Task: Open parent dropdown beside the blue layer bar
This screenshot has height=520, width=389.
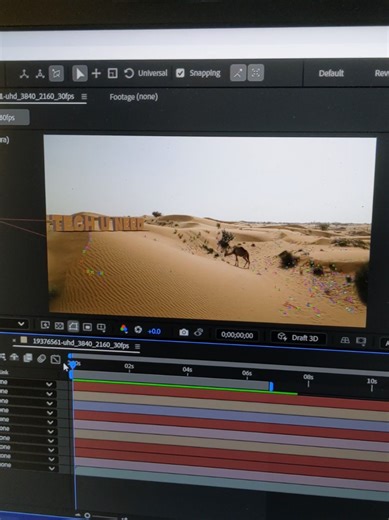Action: (x=50, y=403)
